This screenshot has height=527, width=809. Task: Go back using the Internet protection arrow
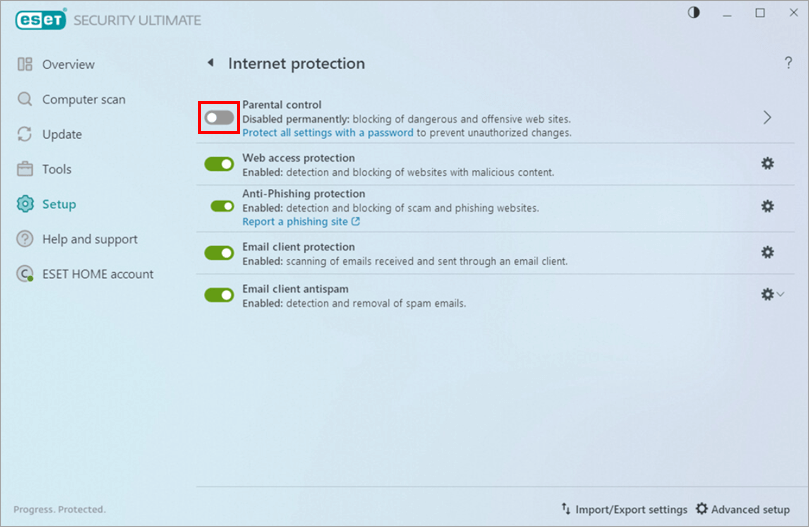210,63
